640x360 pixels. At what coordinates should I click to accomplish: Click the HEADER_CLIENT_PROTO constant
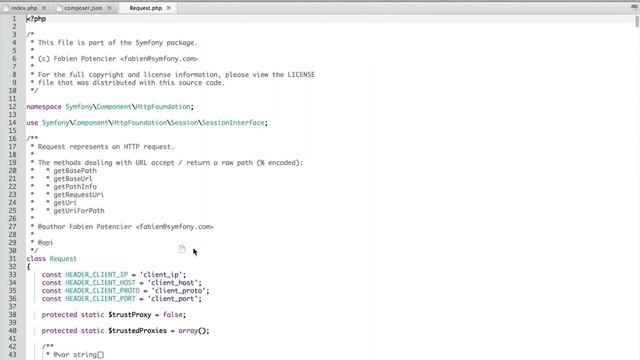click(x=102, y=291)
